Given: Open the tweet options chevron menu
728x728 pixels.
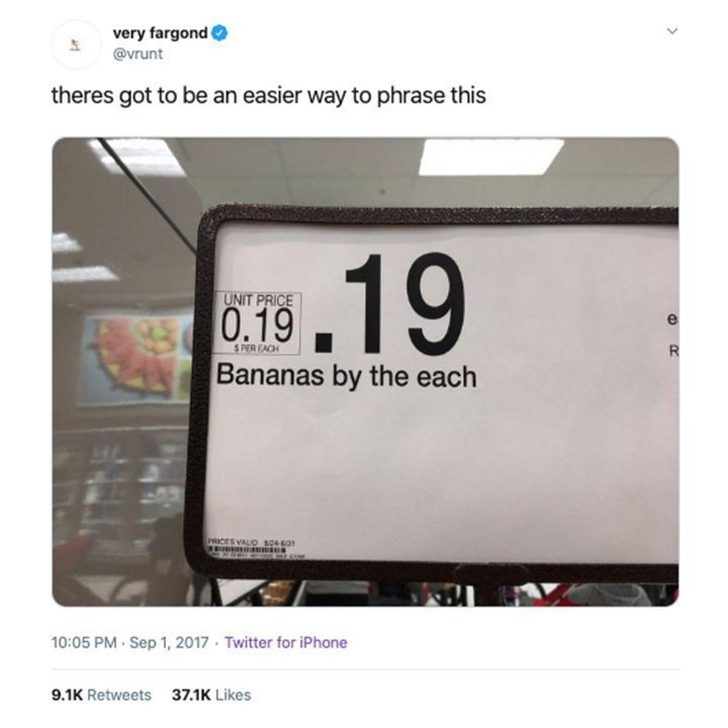Looking at the screenshot, I should click(673, 32).
